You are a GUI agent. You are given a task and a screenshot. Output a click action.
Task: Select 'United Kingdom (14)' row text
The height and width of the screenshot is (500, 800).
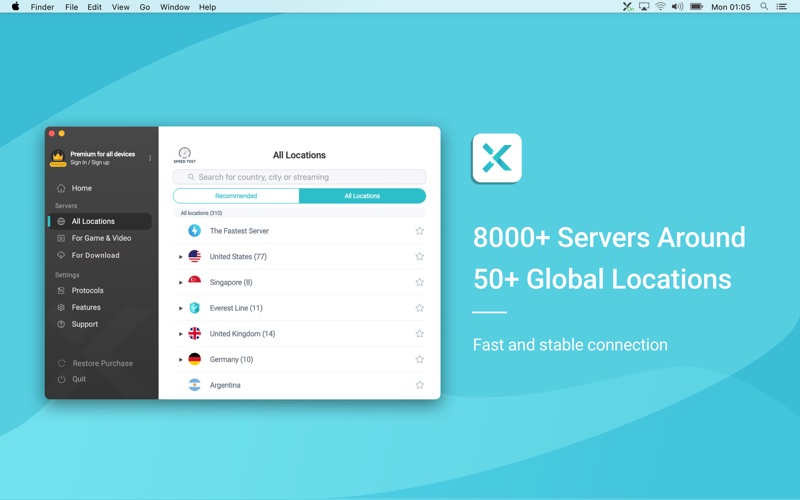click(242, 334)
